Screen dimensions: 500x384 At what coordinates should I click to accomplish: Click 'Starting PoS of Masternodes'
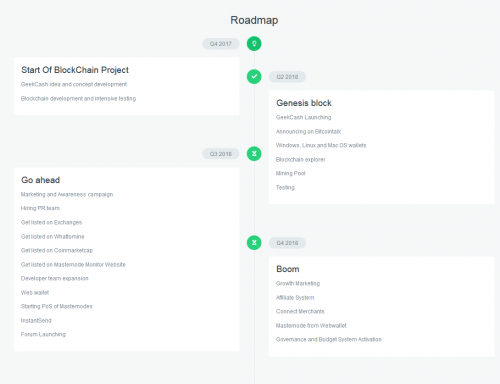[57, 306]
